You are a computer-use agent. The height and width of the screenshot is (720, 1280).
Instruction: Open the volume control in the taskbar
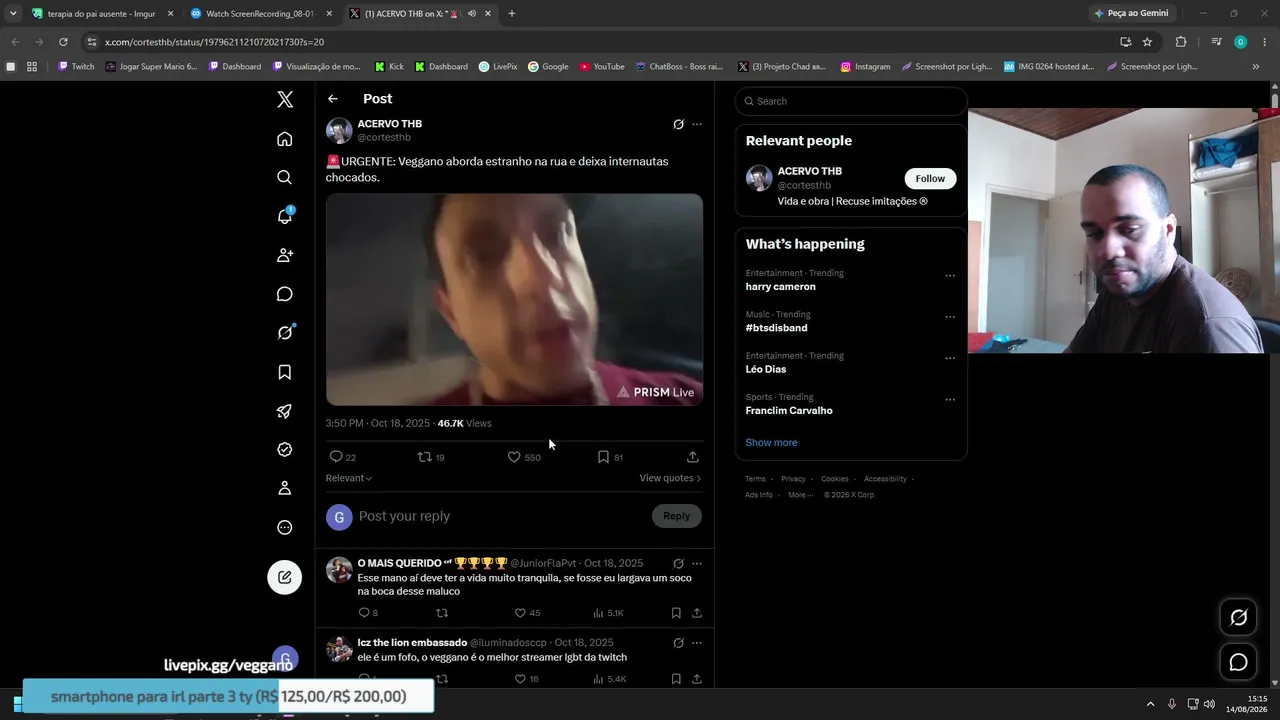click(x=1209, y=704)
